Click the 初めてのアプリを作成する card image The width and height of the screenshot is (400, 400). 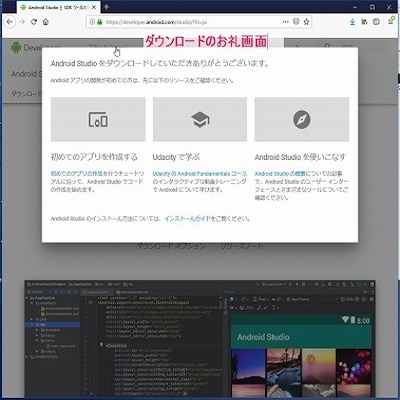pyautogui.click(x=98, y=119)
